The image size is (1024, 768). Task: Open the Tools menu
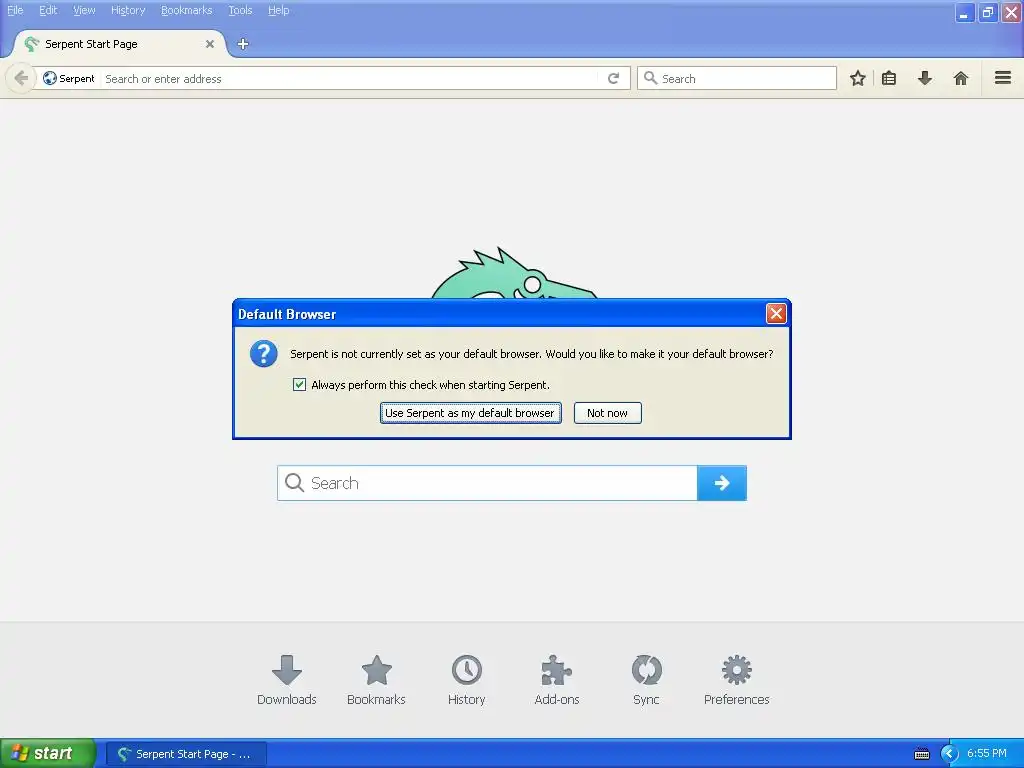[240, 10]
